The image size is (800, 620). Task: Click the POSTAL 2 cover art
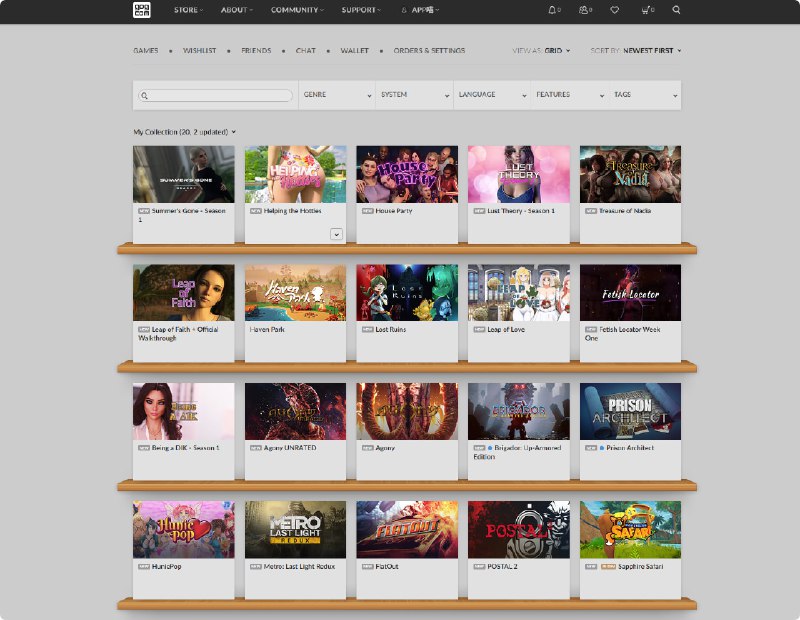[x=518, y=530]
